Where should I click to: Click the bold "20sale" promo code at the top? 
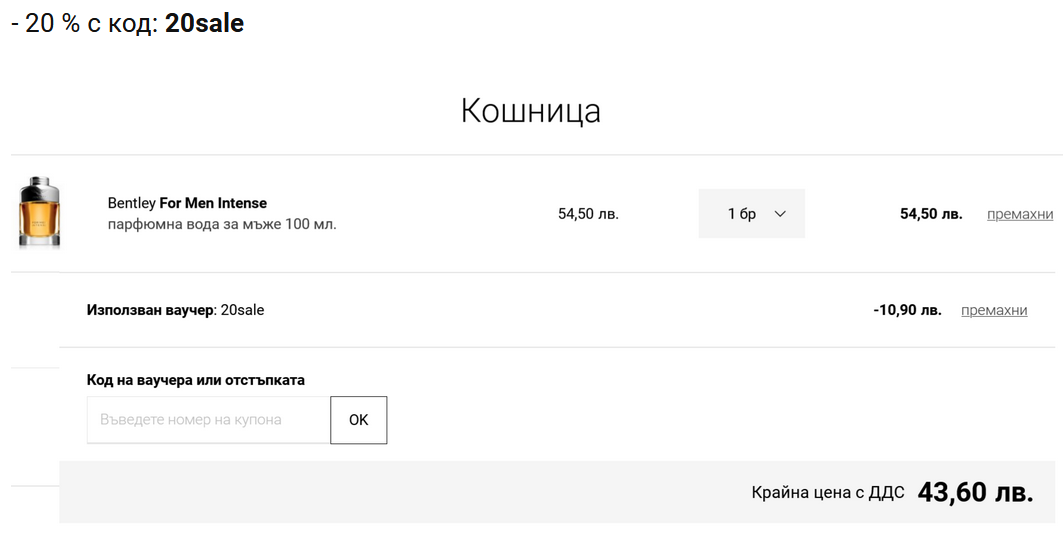click(x=204, y=24)
